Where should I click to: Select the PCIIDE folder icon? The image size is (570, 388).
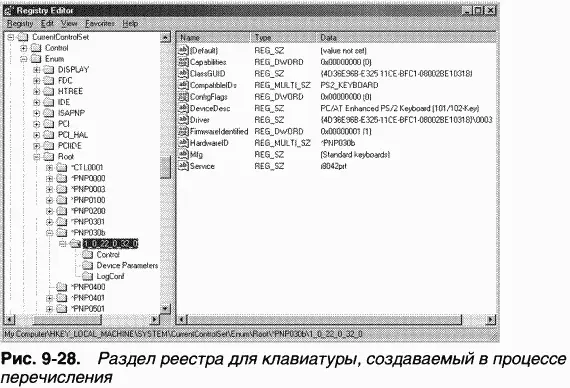coord(49,146)
